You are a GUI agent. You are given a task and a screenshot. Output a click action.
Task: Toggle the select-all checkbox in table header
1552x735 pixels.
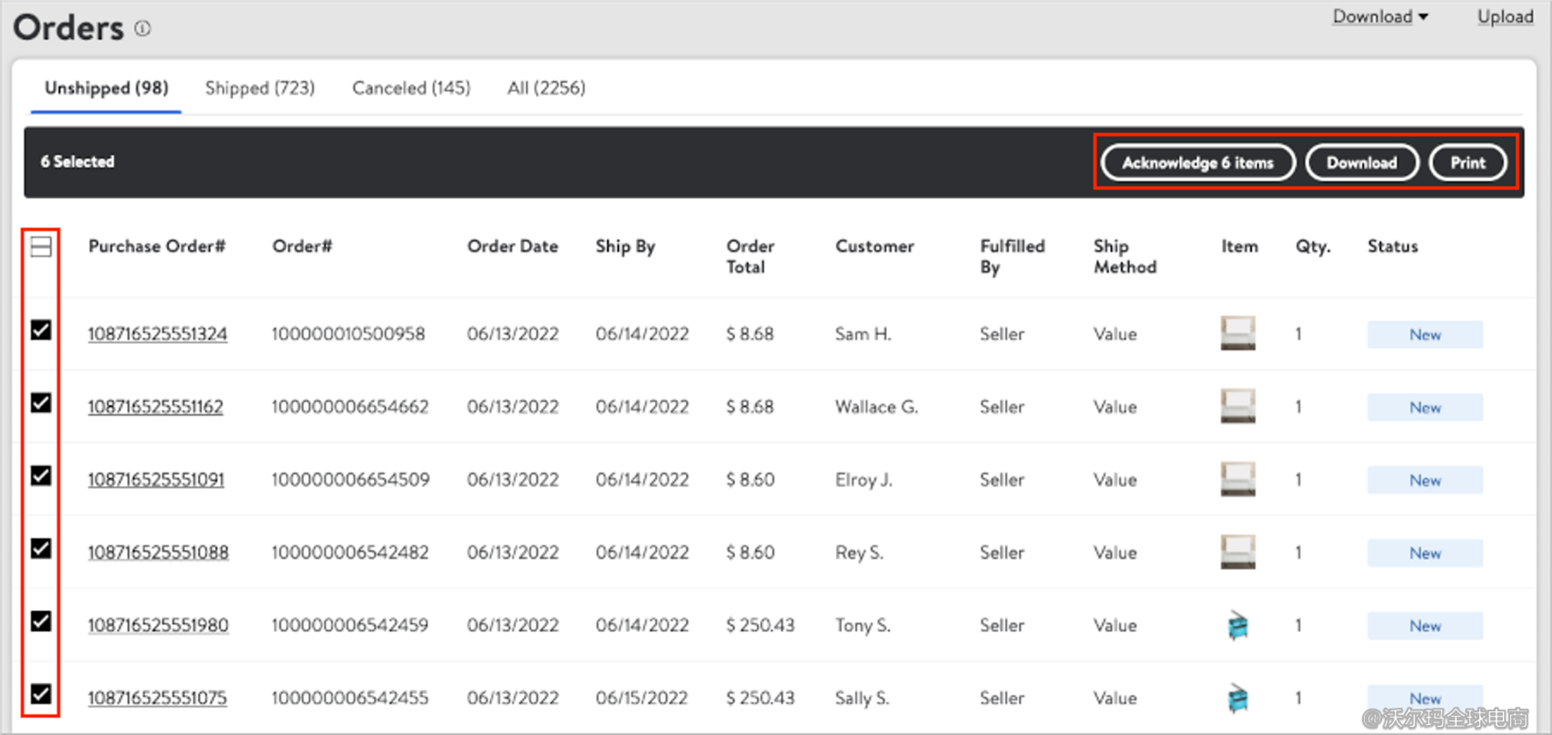tap(41, 247)
